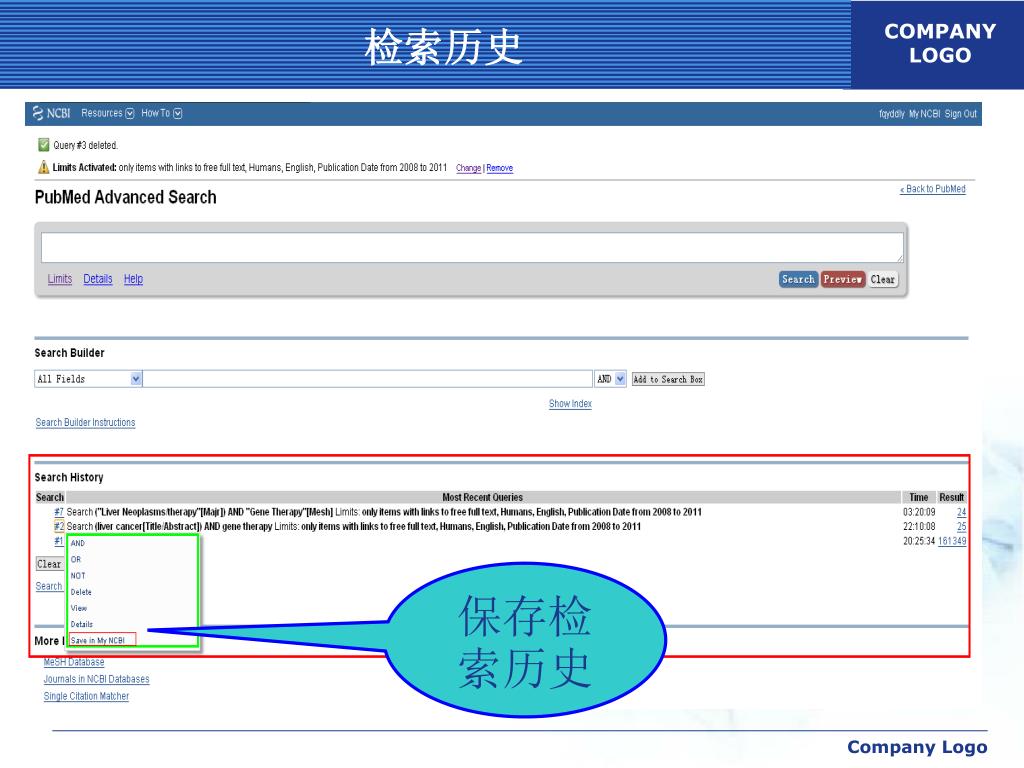The image size is (1024, 768).
Task: Click the blue Search button
Action: click(x=798, y=280)
